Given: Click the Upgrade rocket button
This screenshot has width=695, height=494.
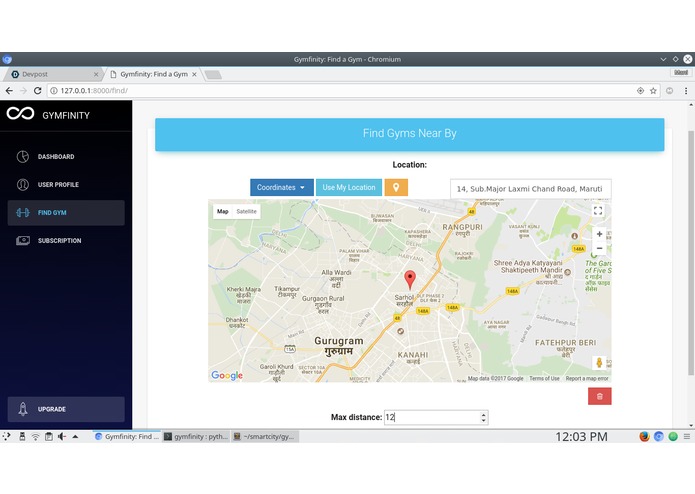Looking at the screenshot, I should (x=66, y=409).
